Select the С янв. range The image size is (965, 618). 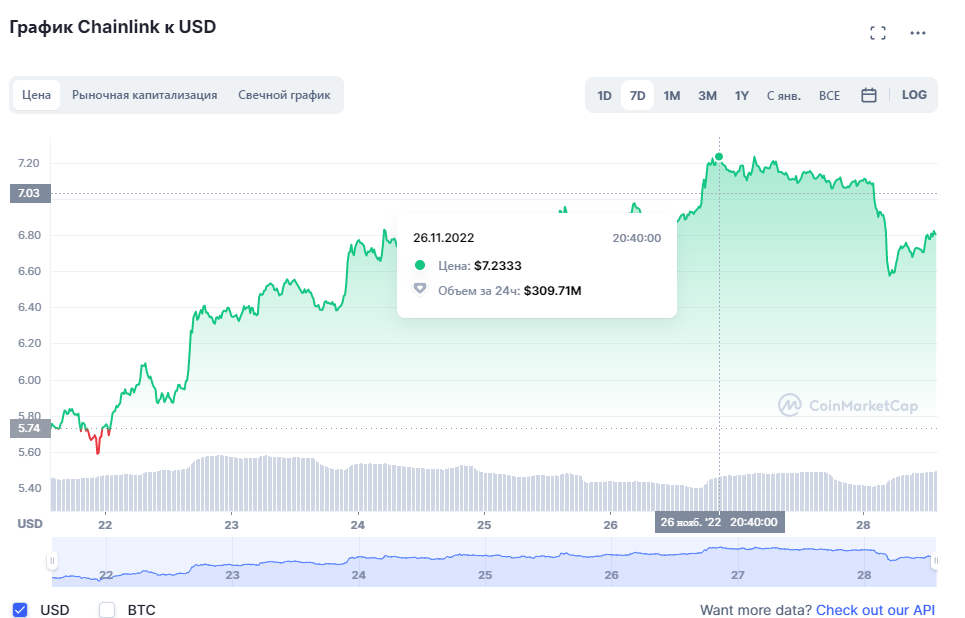pos(783,96)
